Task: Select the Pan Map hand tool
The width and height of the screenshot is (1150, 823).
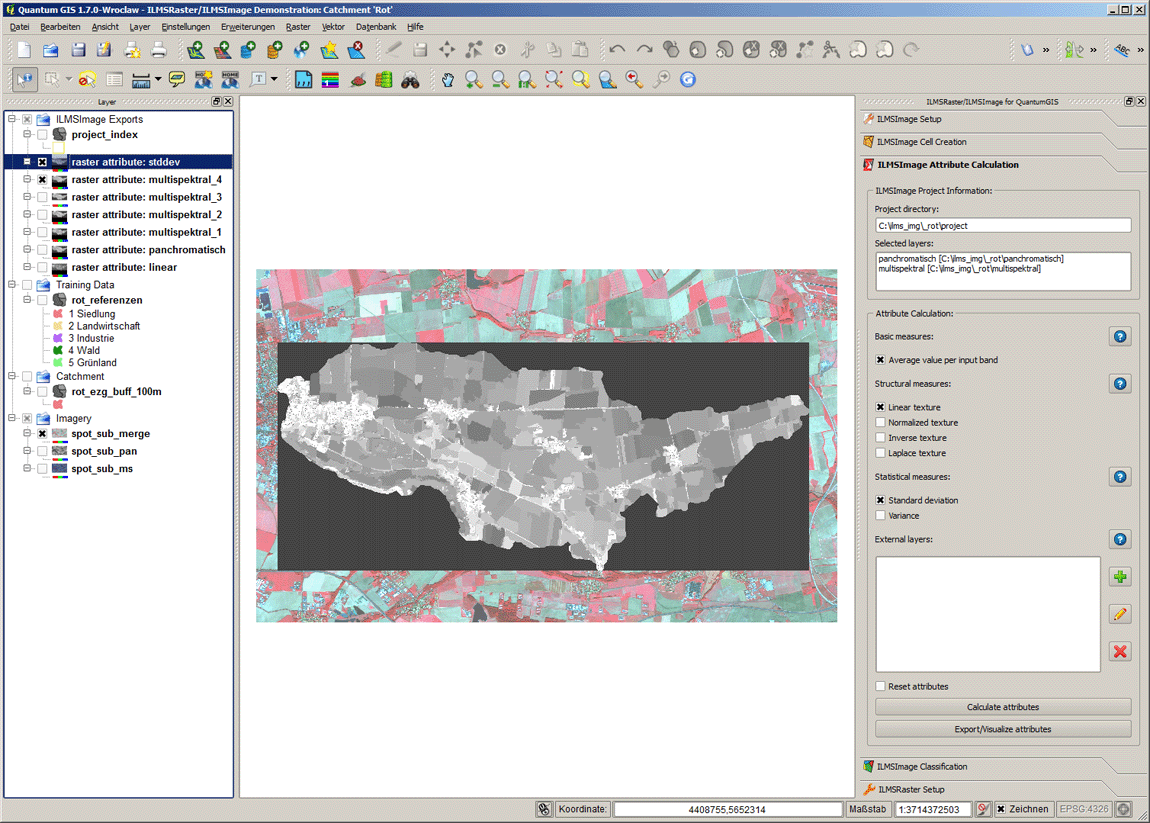Action: (448, 80)
